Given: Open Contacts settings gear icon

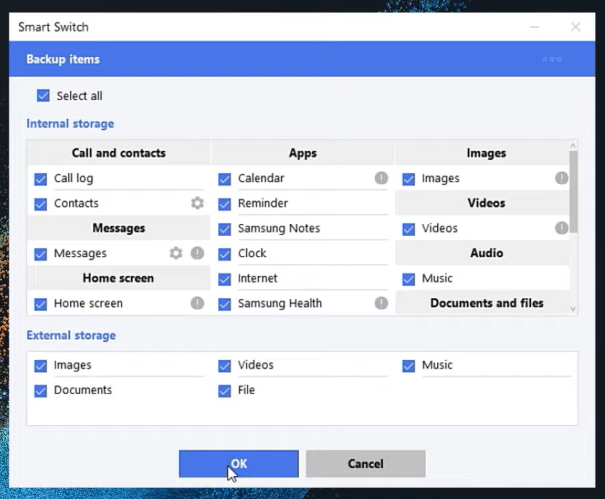Looking at the screenshot, I should coord(197,203).
